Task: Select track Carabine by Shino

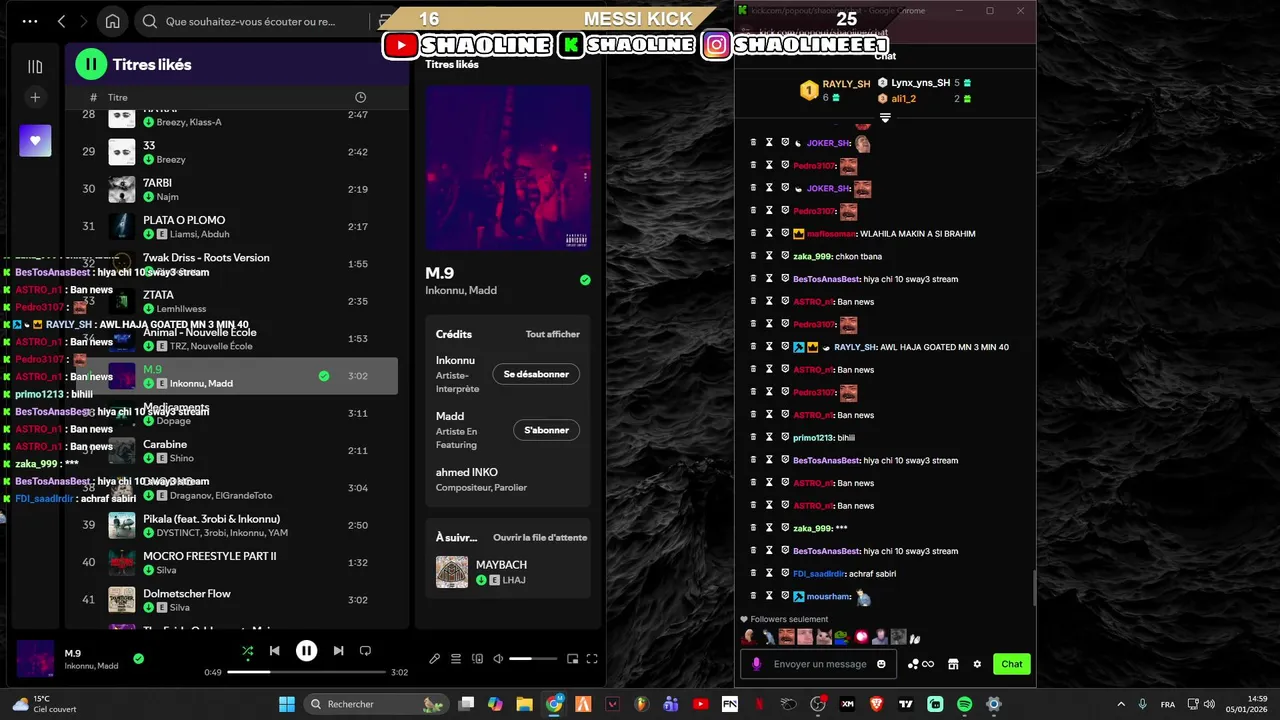Action: click(237, 451)
